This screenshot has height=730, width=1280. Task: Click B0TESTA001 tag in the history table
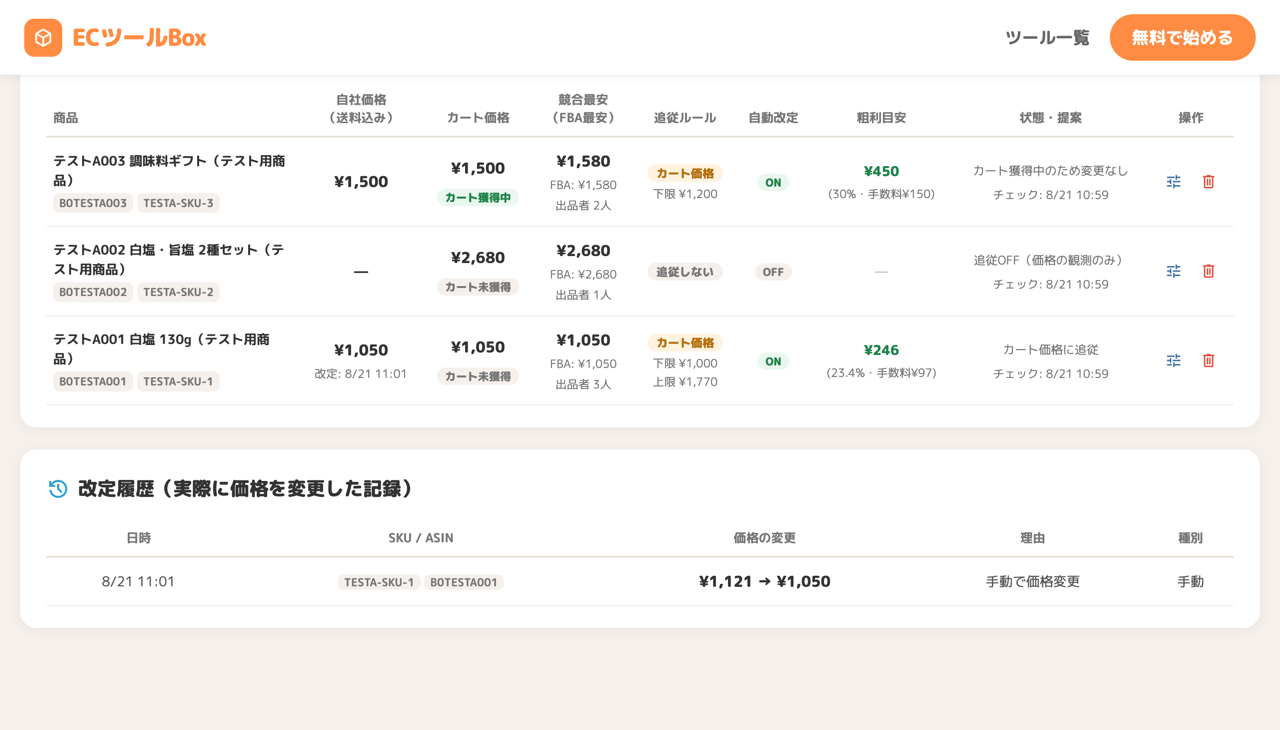tap(464, 582)
